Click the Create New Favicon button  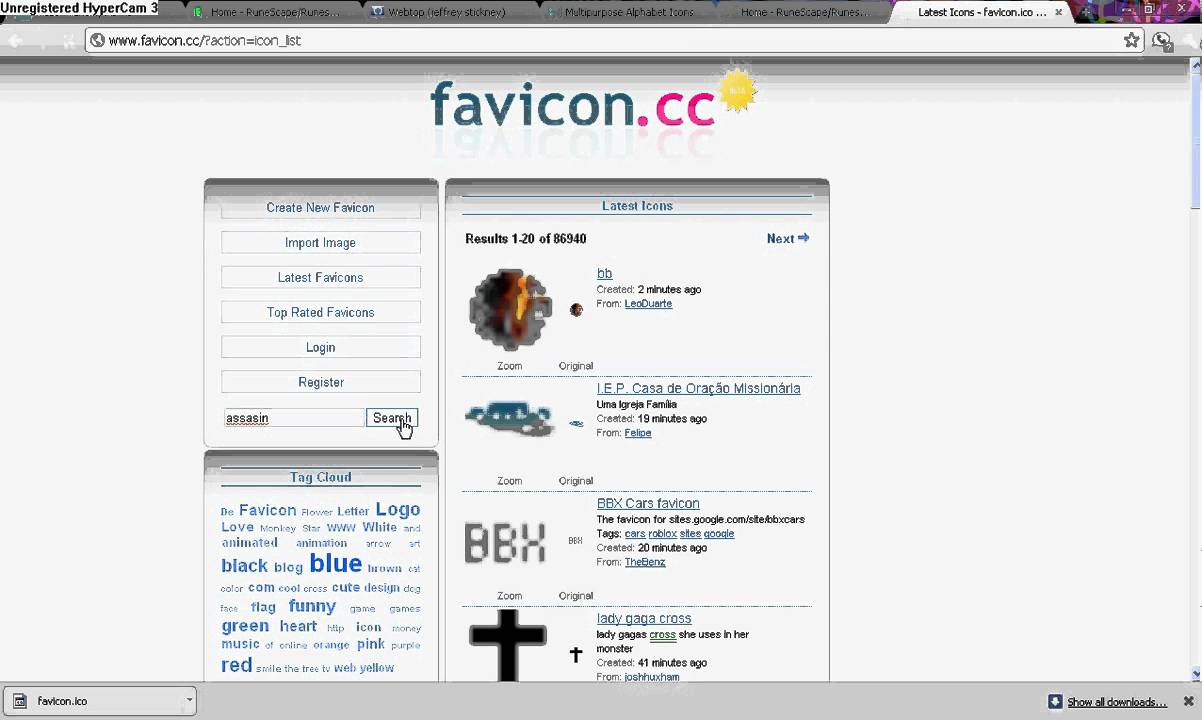(x=320, y=207)
